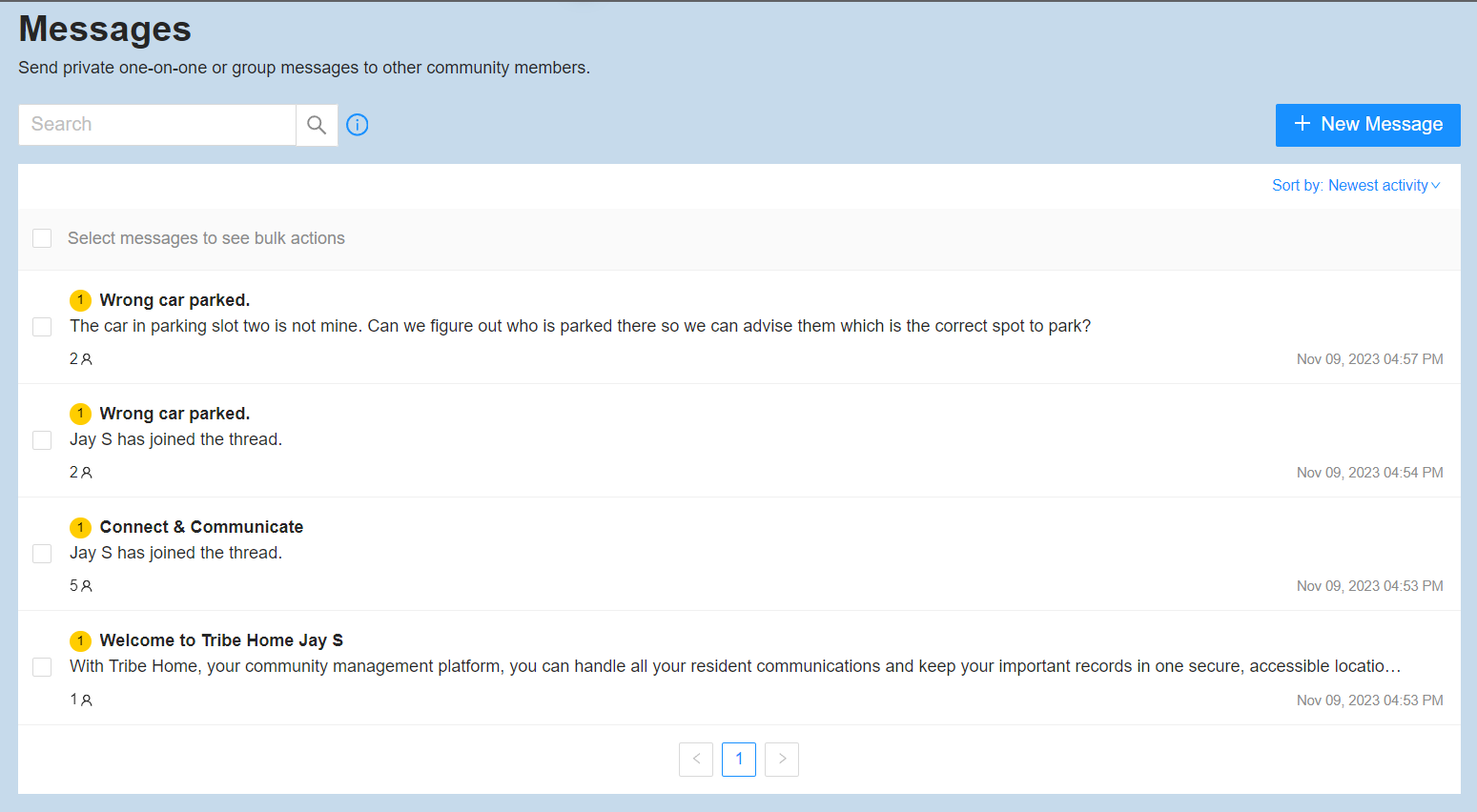Open the search info tooltip icon
This screenshot has height=812, width=1477.
358,125
